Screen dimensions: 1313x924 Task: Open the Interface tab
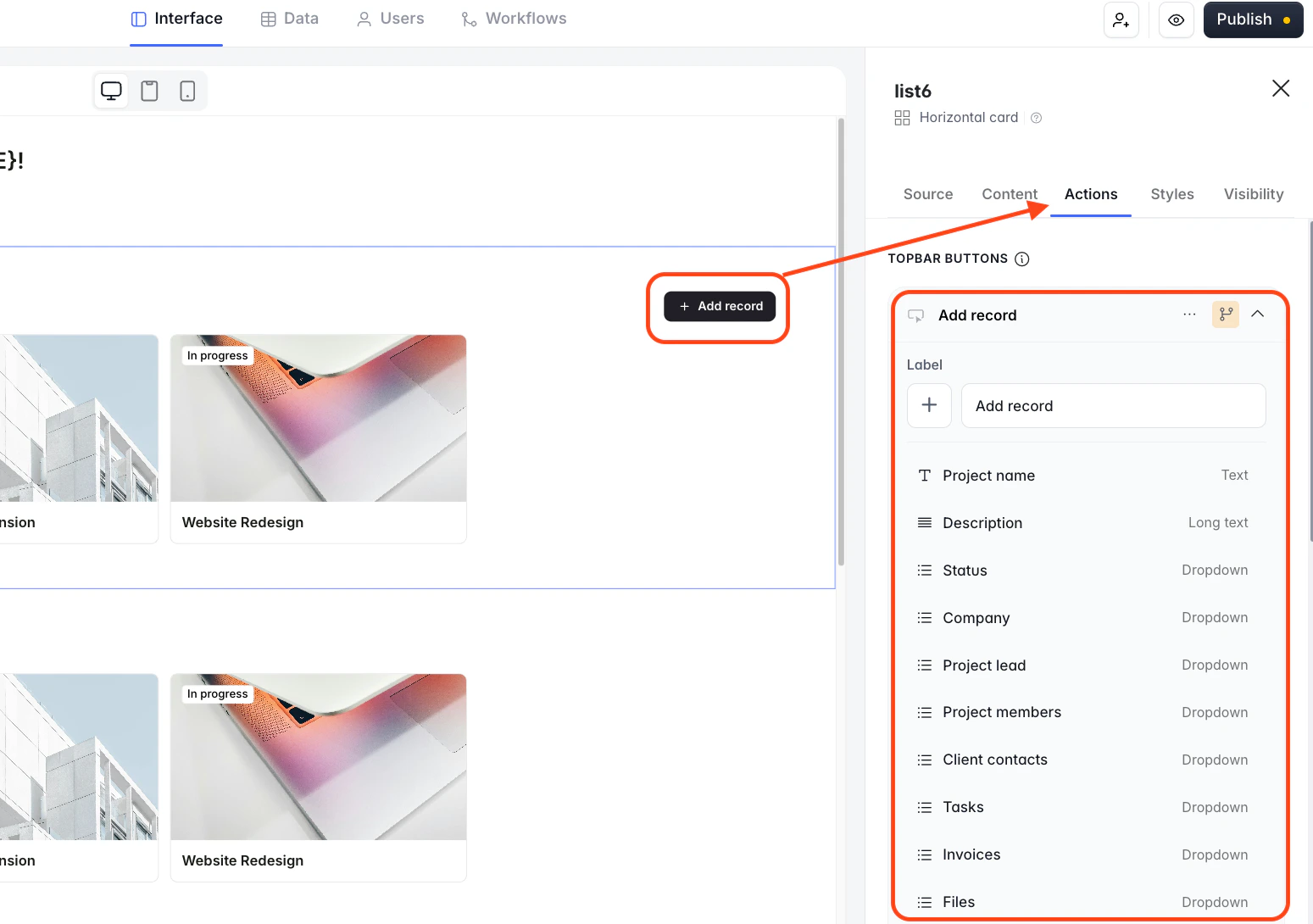click(176, 19)
